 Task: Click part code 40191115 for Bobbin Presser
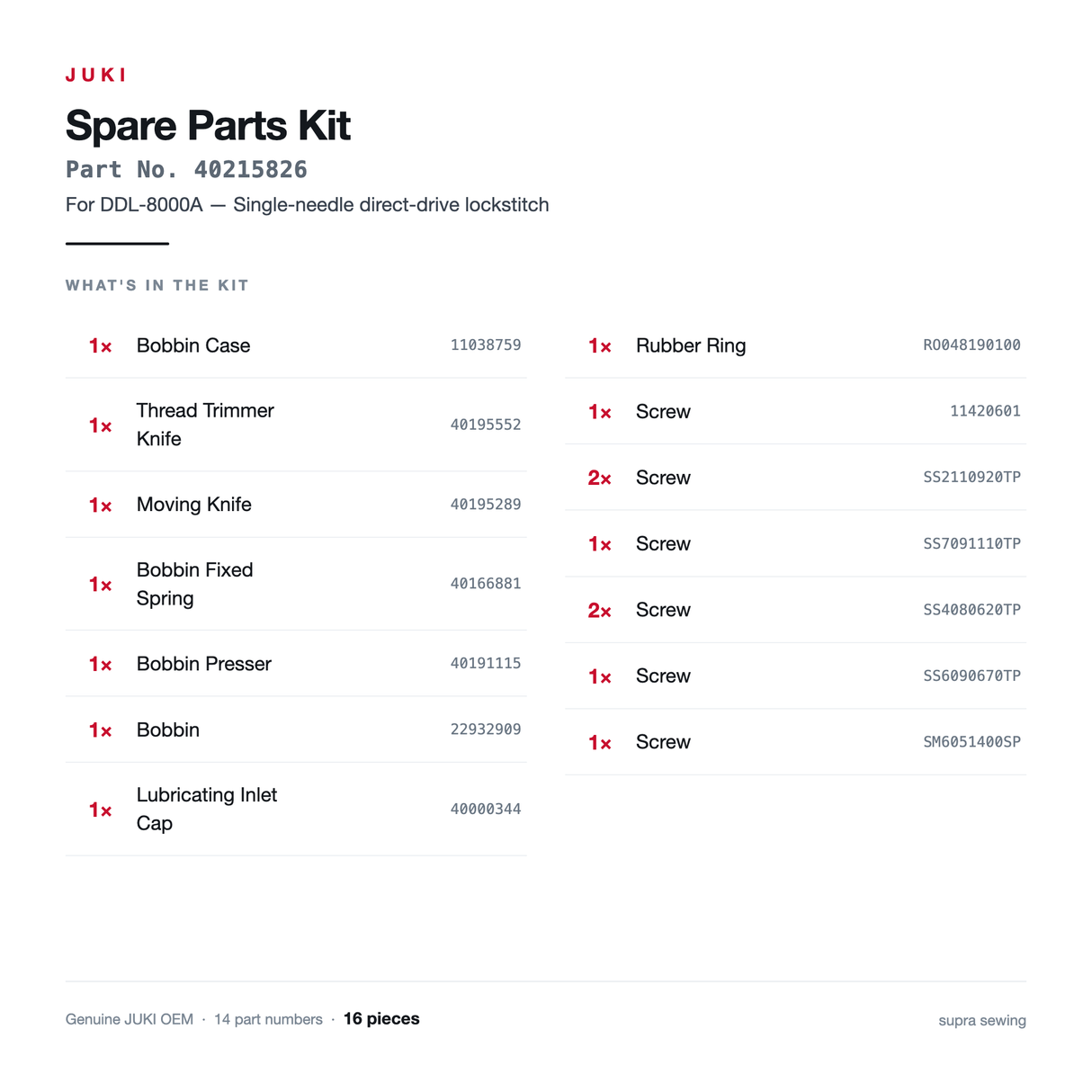486,664
